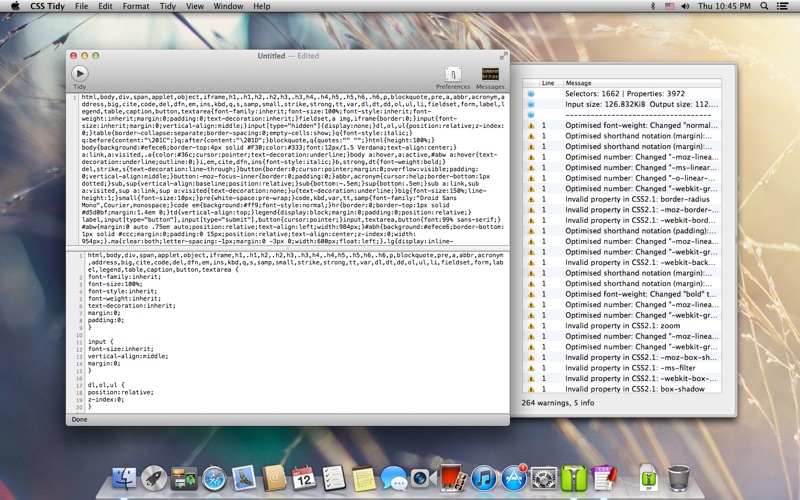Click the "Done" status bar text
800x500 pixels.
[79, 419]
